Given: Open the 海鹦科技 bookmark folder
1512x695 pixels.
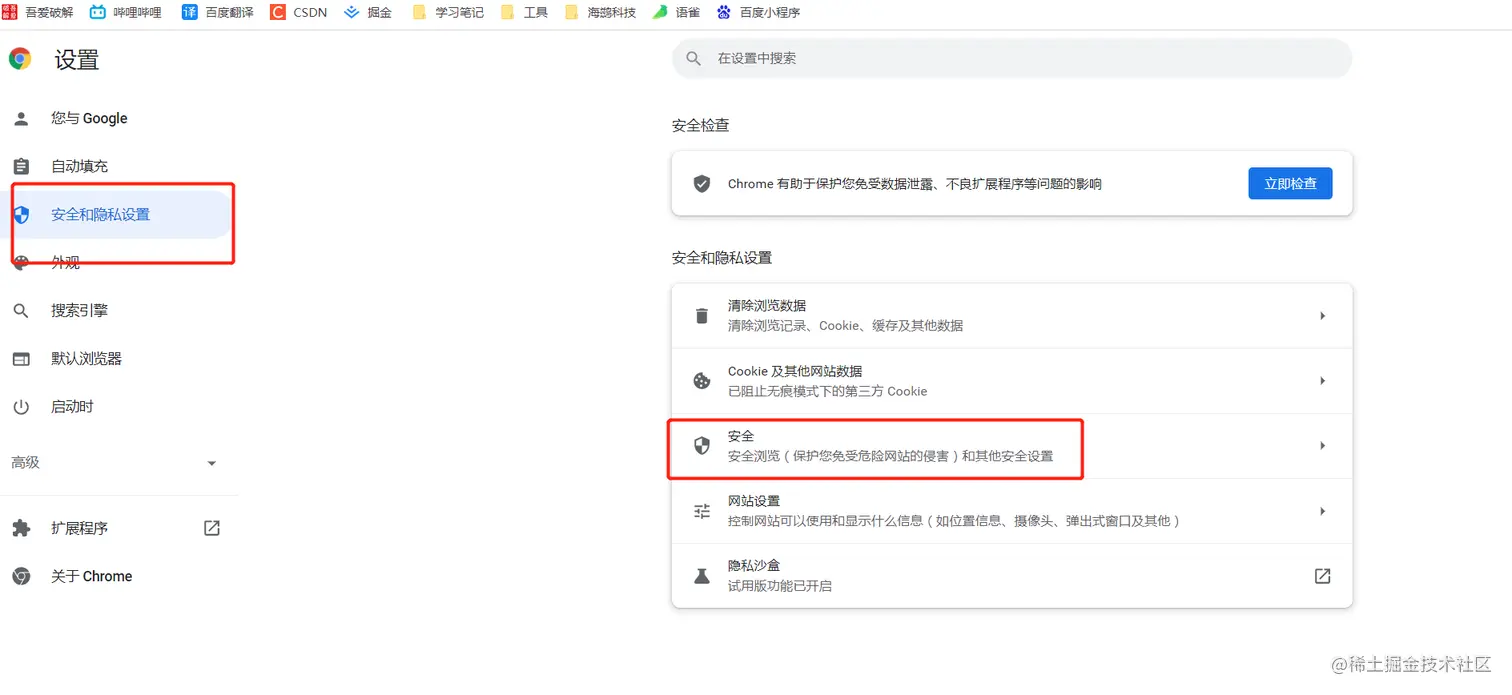Looking at the screenshot, I should pyautogui.click(x=600, y=13).
